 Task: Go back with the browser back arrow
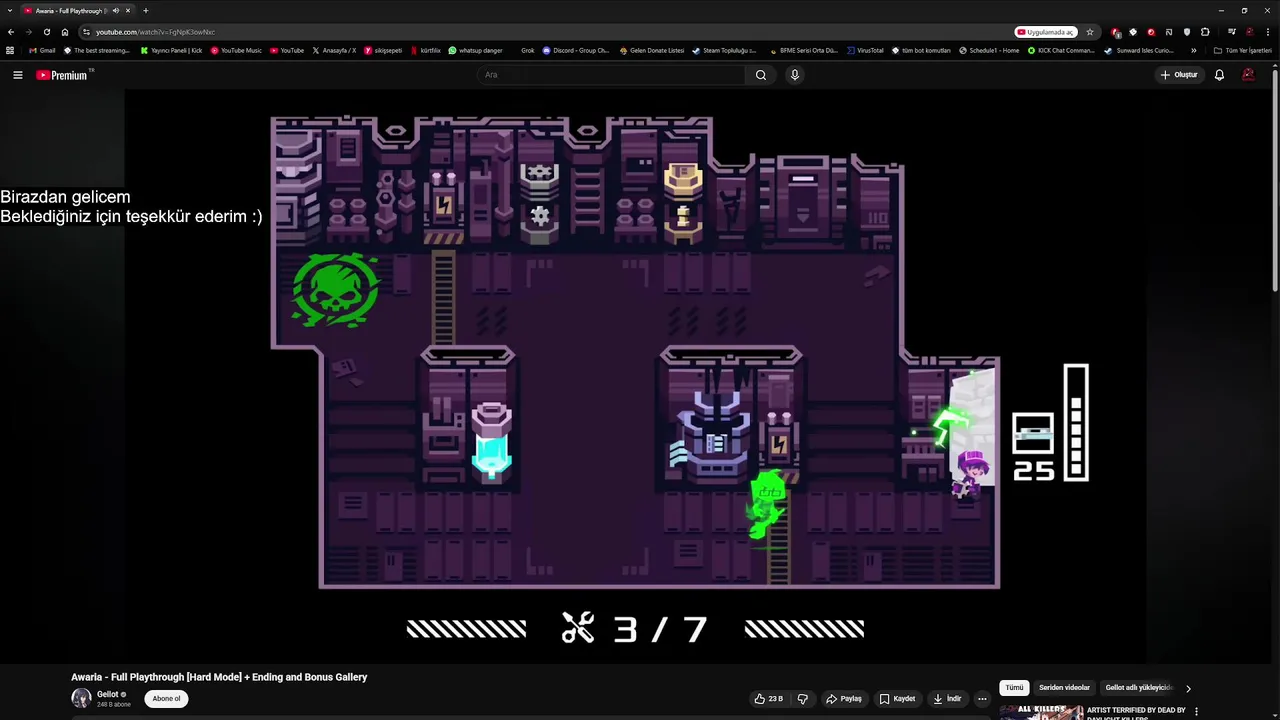(x=11, y=32)
